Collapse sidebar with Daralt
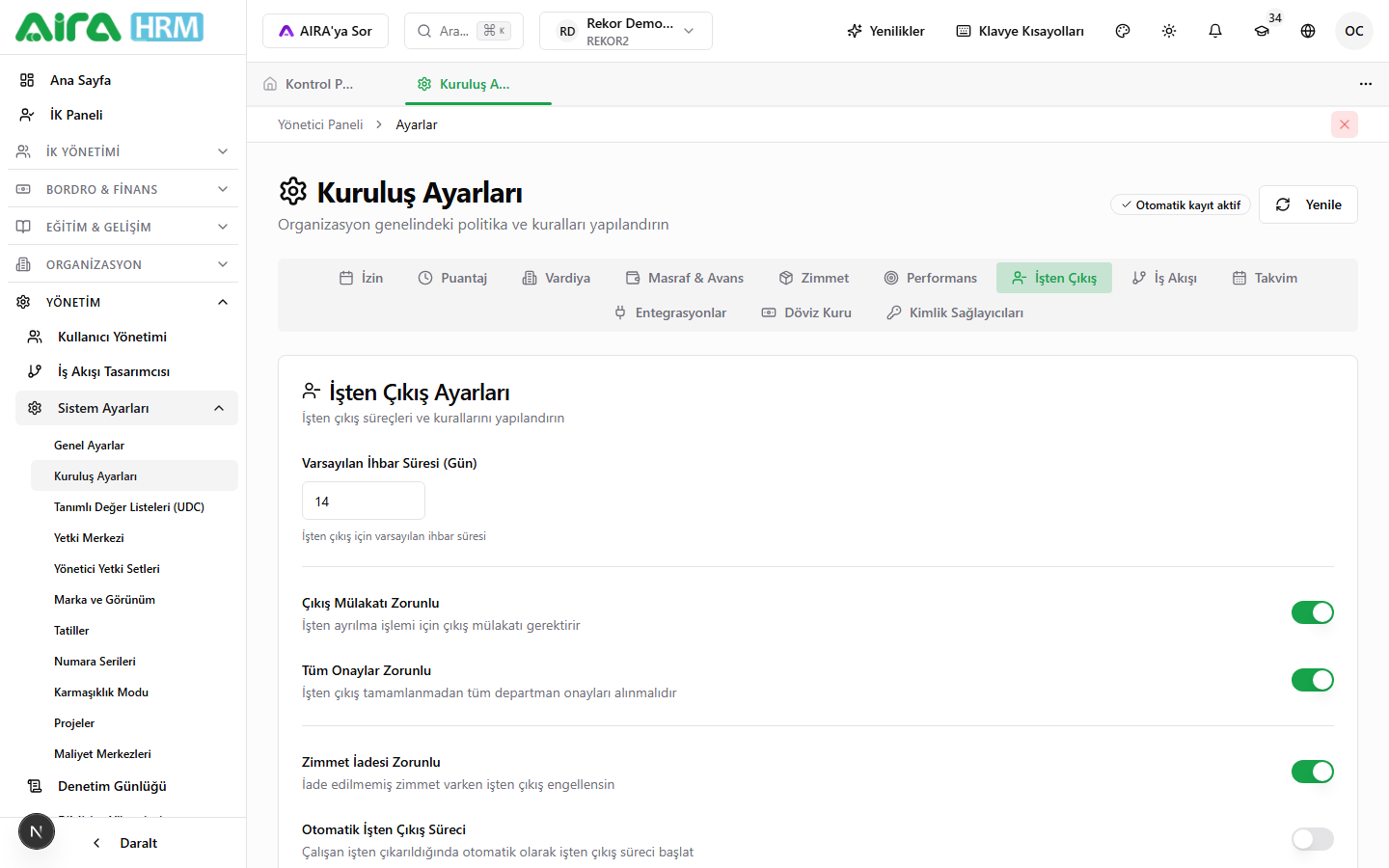This screenshot has width=1389, height=868. 125,843
